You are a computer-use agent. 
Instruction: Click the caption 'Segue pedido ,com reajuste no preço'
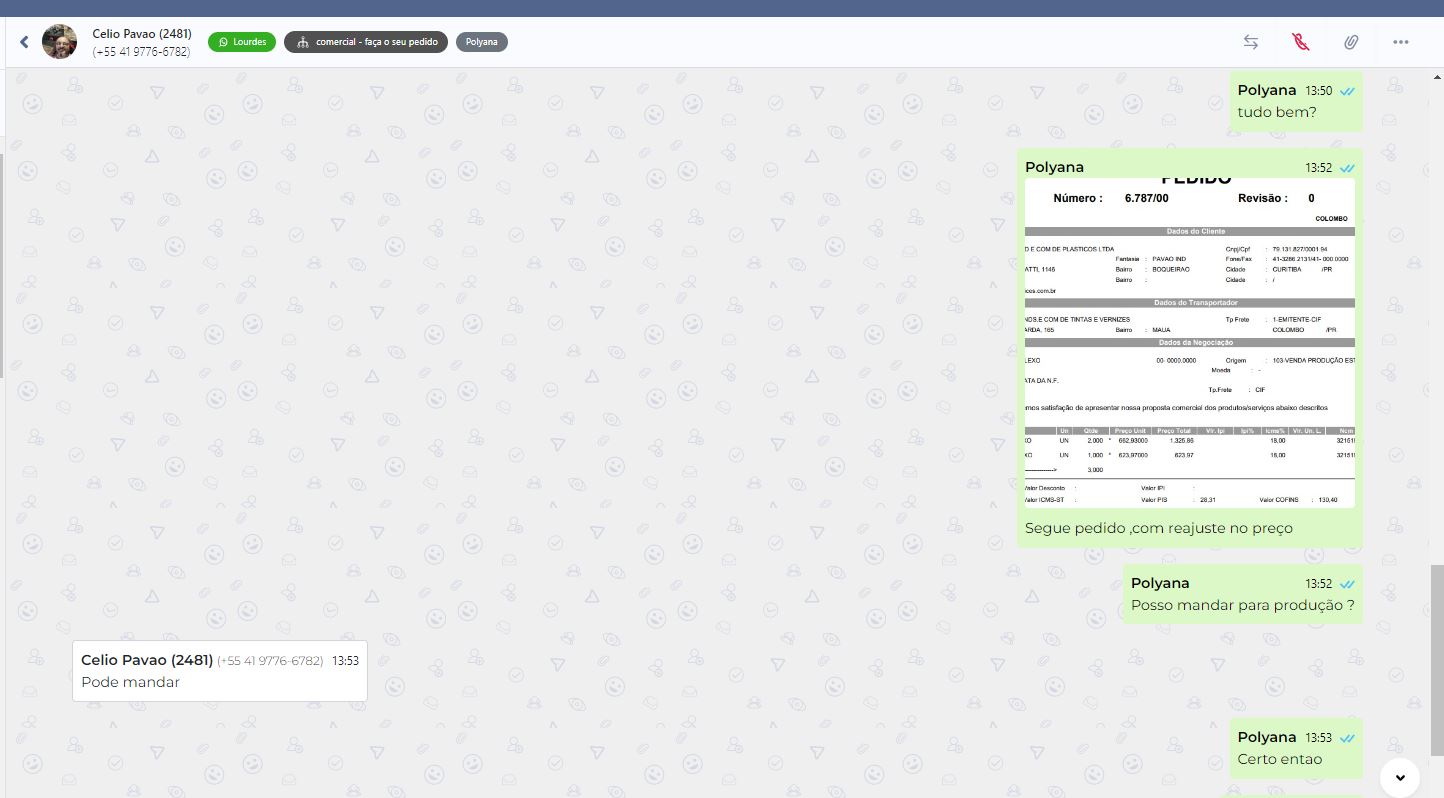[x=1158, y=528]
